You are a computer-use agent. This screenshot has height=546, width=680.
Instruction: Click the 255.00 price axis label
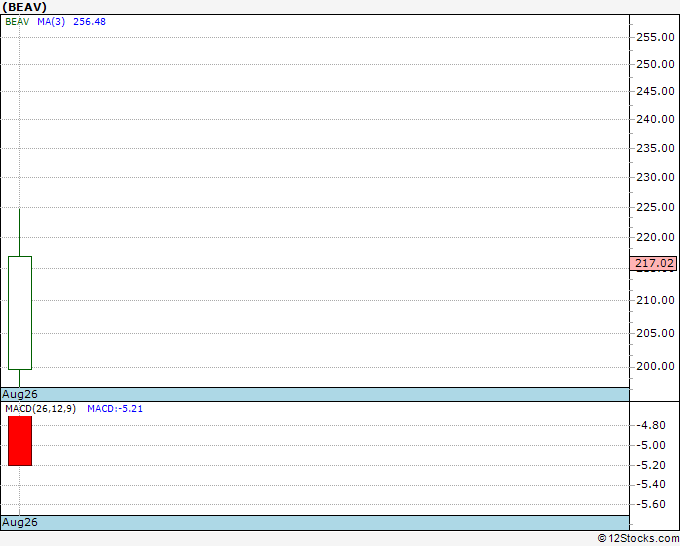(x=655, y=37)
